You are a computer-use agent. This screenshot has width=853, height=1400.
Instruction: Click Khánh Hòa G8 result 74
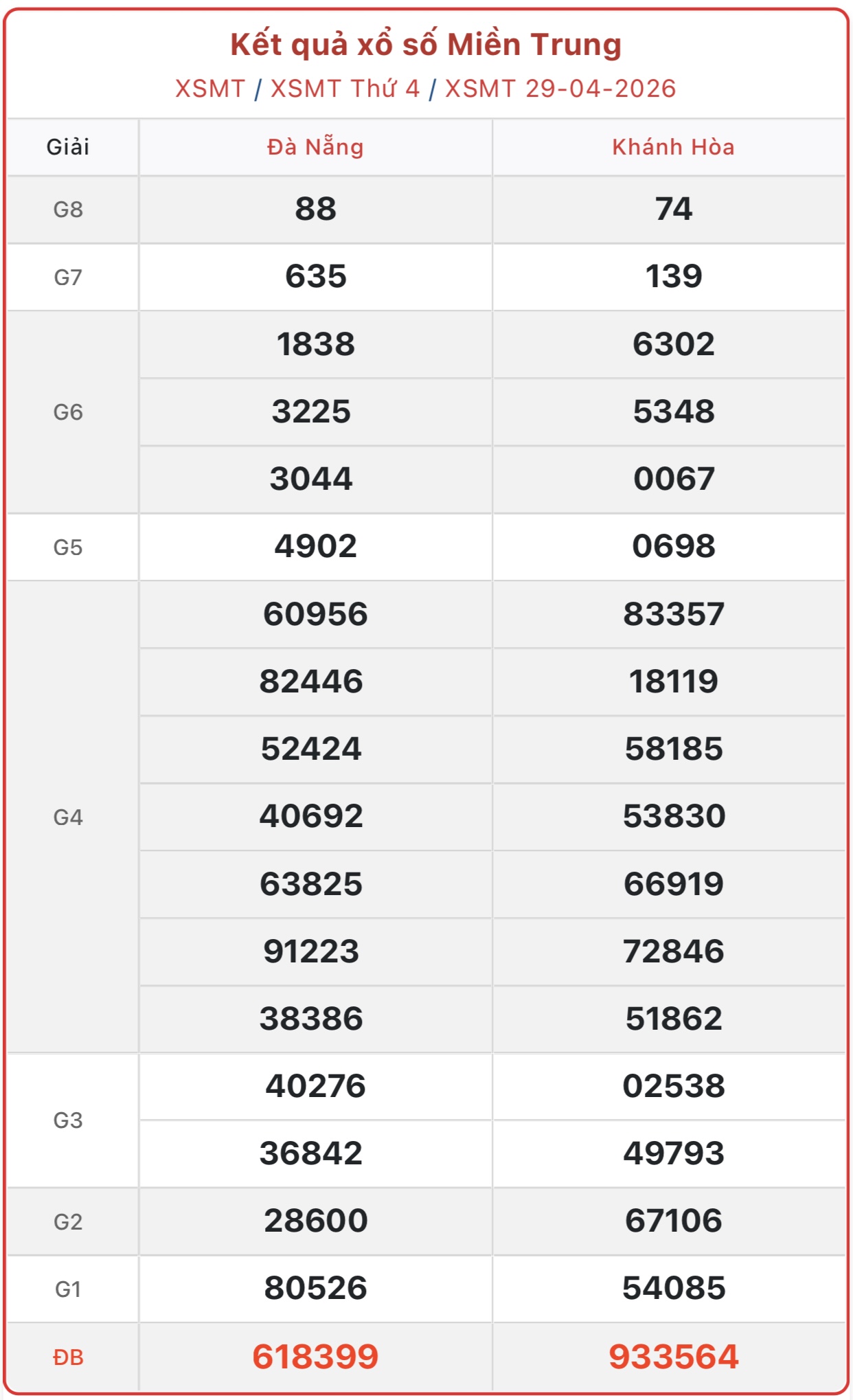point(673,209)
